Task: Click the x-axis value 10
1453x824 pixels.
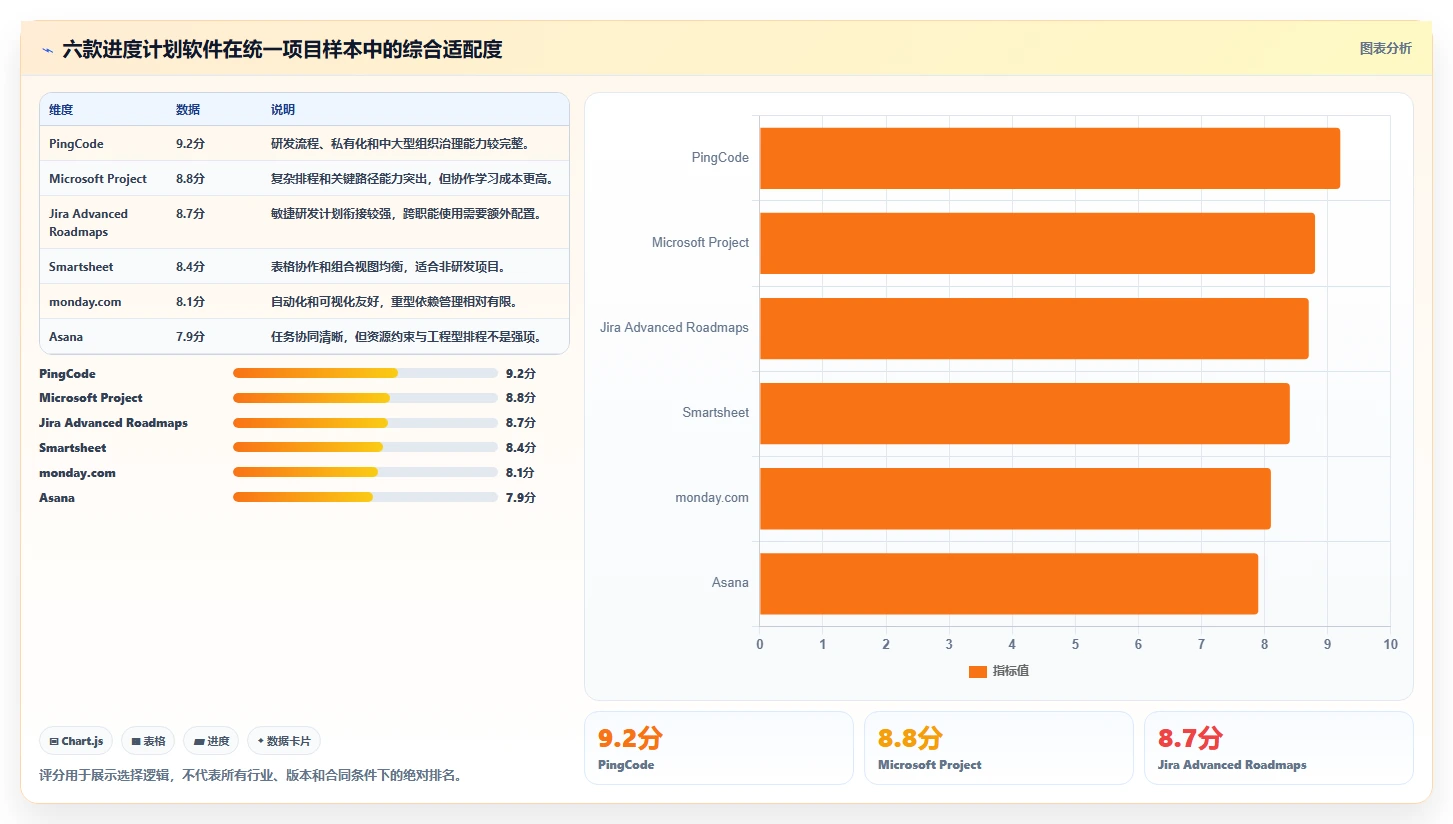Action: [1390, 644]
